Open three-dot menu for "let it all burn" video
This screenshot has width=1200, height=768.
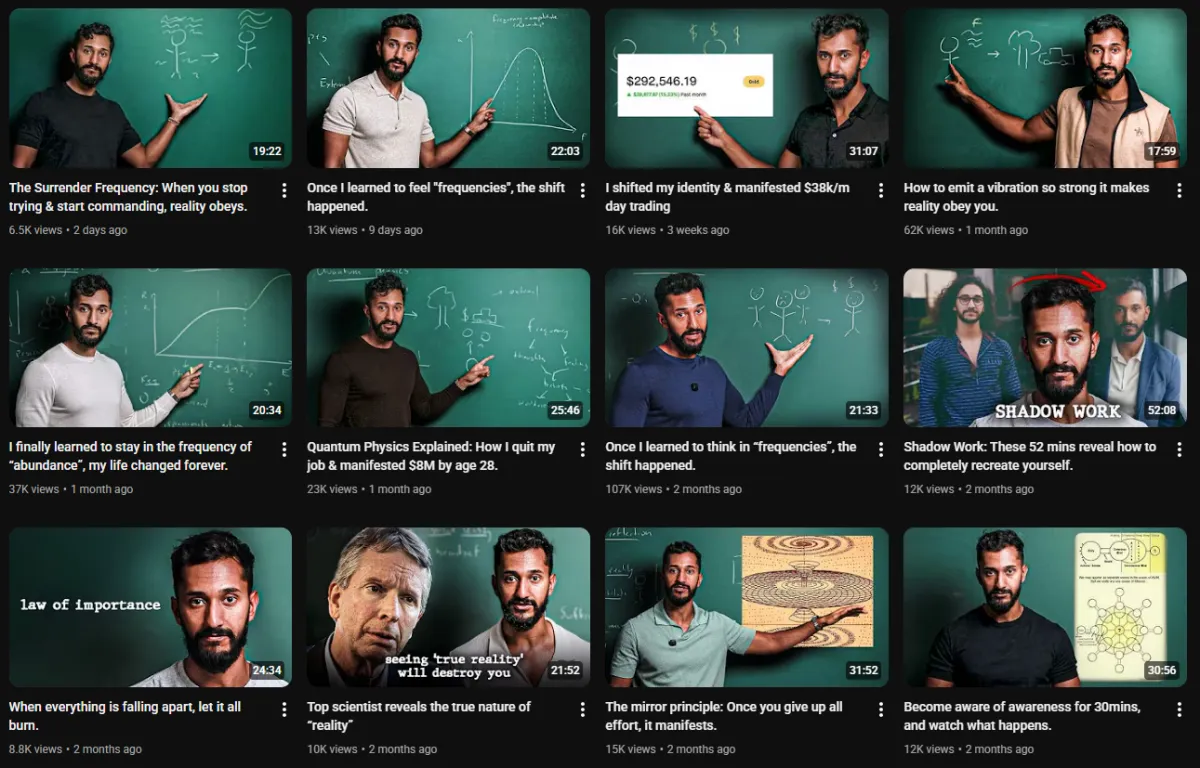click(284, 709)
